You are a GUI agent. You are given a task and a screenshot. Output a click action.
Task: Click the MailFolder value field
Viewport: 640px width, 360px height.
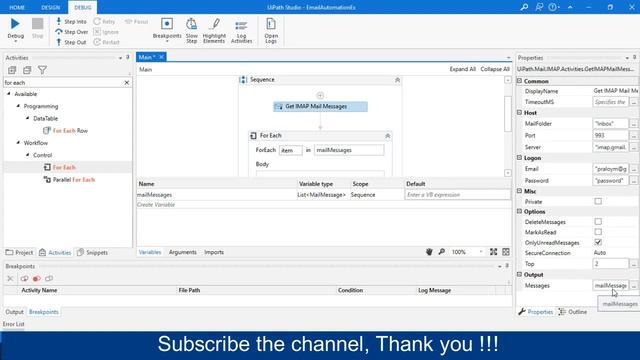(x=610, y=123)
